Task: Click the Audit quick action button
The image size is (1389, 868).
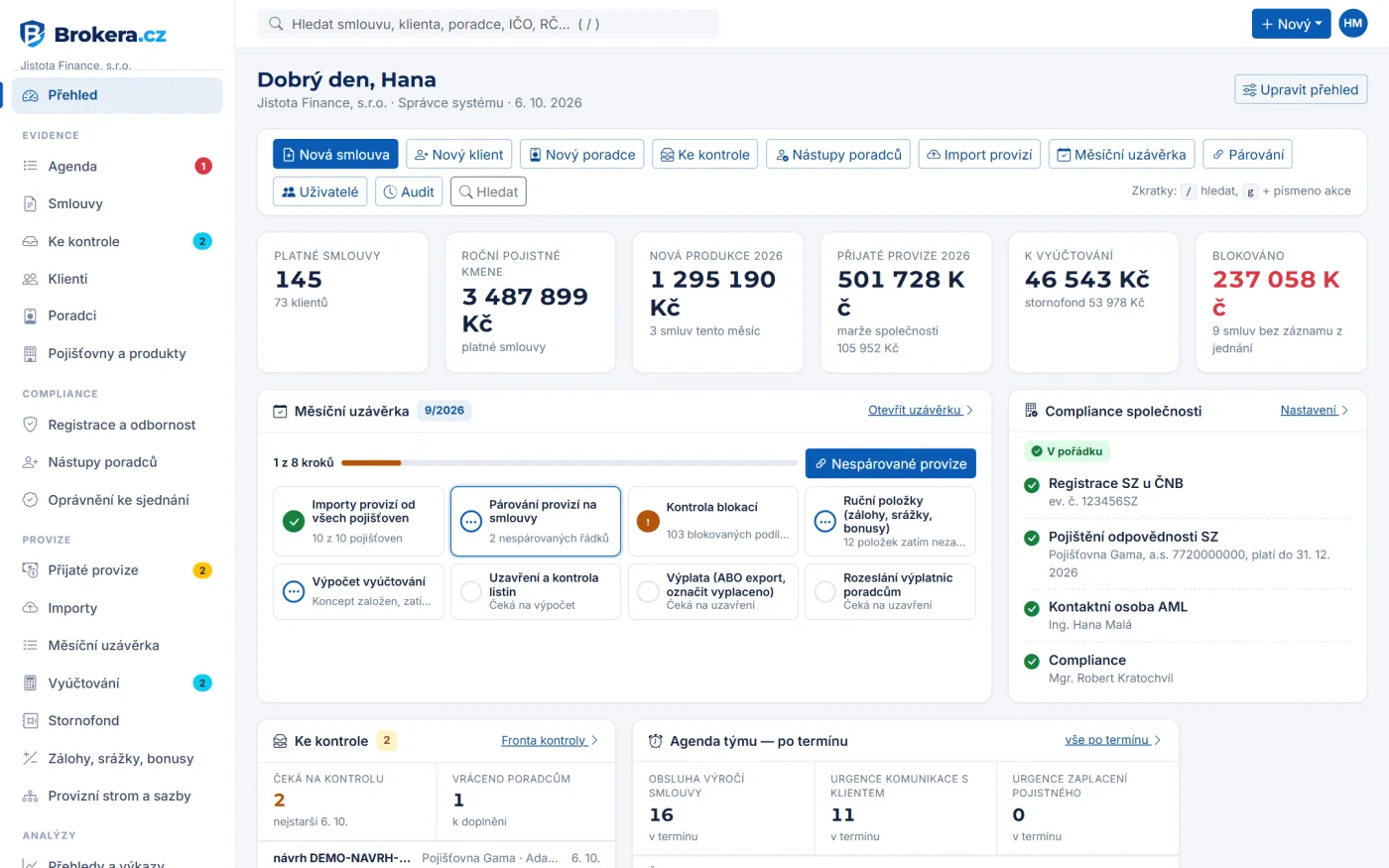Action: pos(409,191)
